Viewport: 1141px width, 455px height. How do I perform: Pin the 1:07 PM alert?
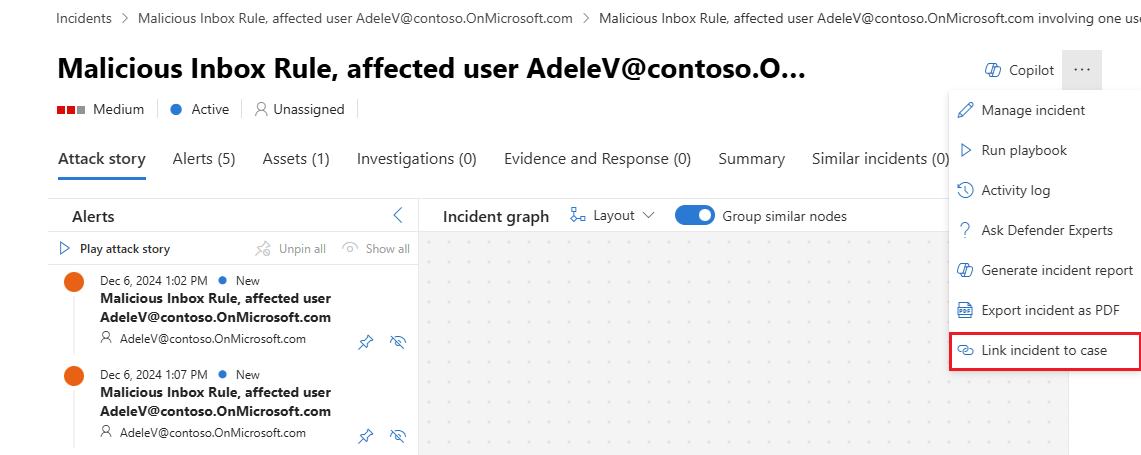366,436
